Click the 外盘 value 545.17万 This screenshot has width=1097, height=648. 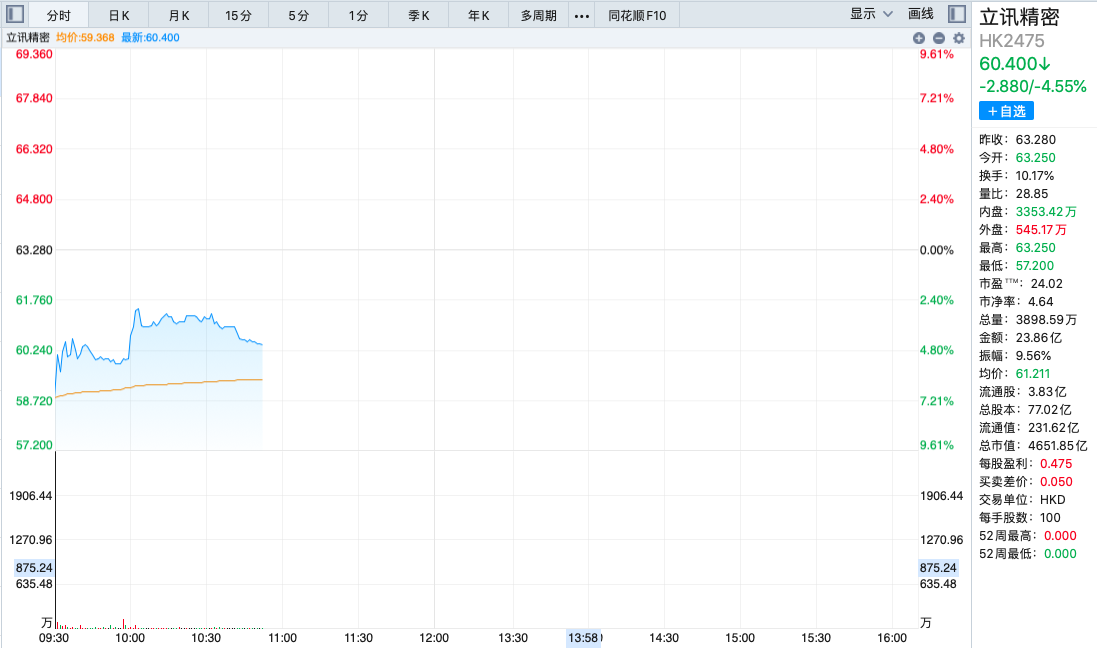(x=1042, y=230)
